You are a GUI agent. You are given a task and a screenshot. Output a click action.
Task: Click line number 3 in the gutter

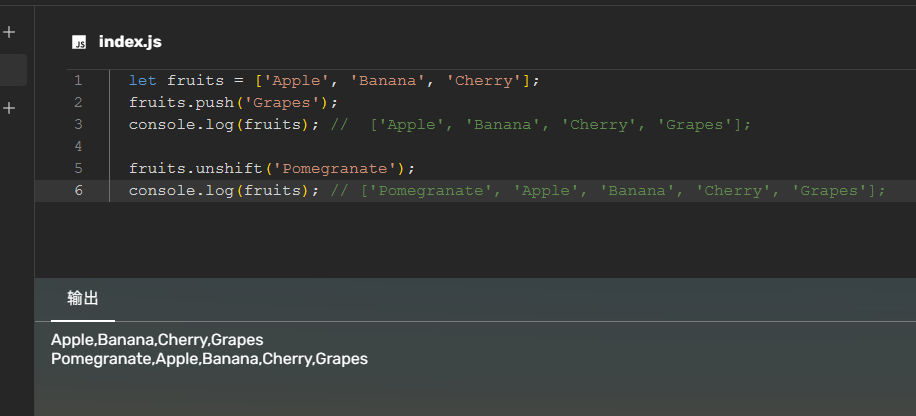click(x=78, y=124)
